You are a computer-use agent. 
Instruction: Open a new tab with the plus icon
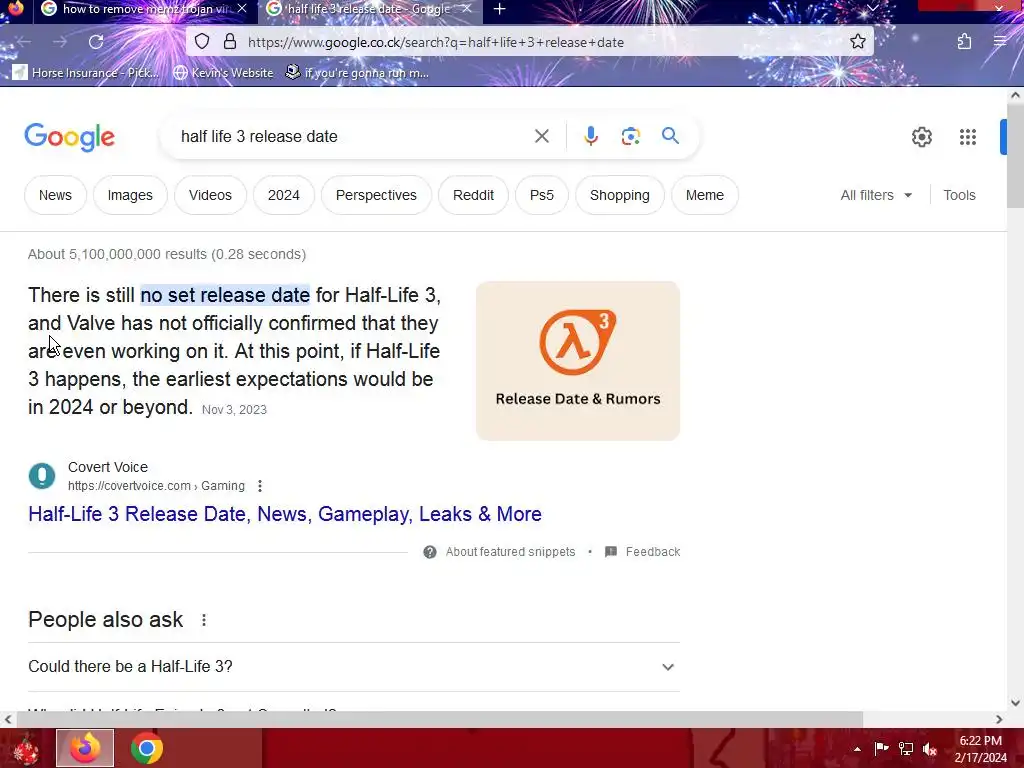click(500, 9)
